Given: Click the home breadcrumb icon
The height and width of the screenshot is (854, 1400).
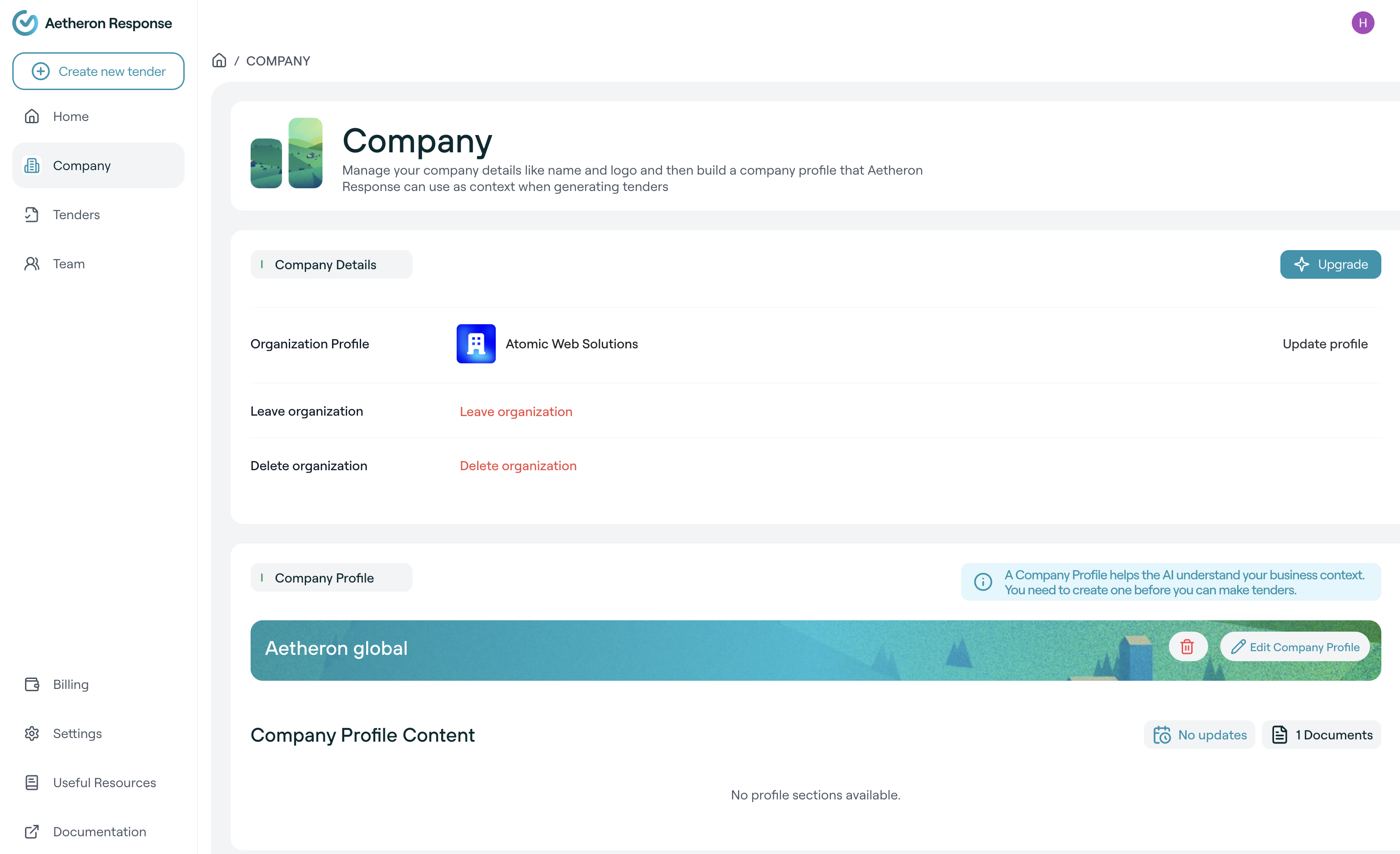Looking at the screenshot, I should click(x=219, y=60).
